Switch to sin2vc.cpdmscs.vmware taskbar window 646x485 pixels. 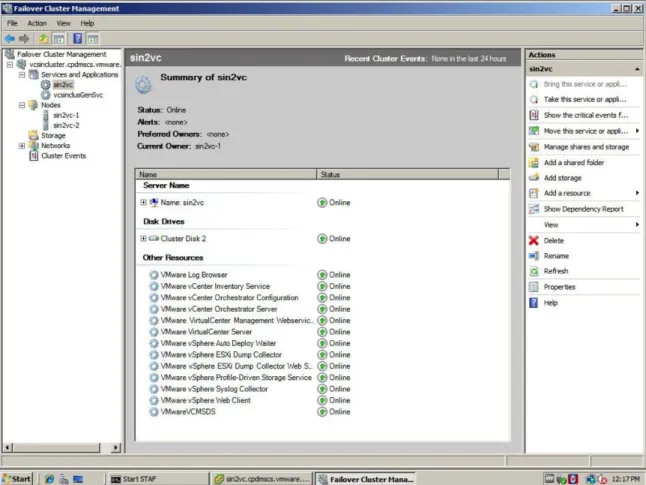tap(262, 479)
